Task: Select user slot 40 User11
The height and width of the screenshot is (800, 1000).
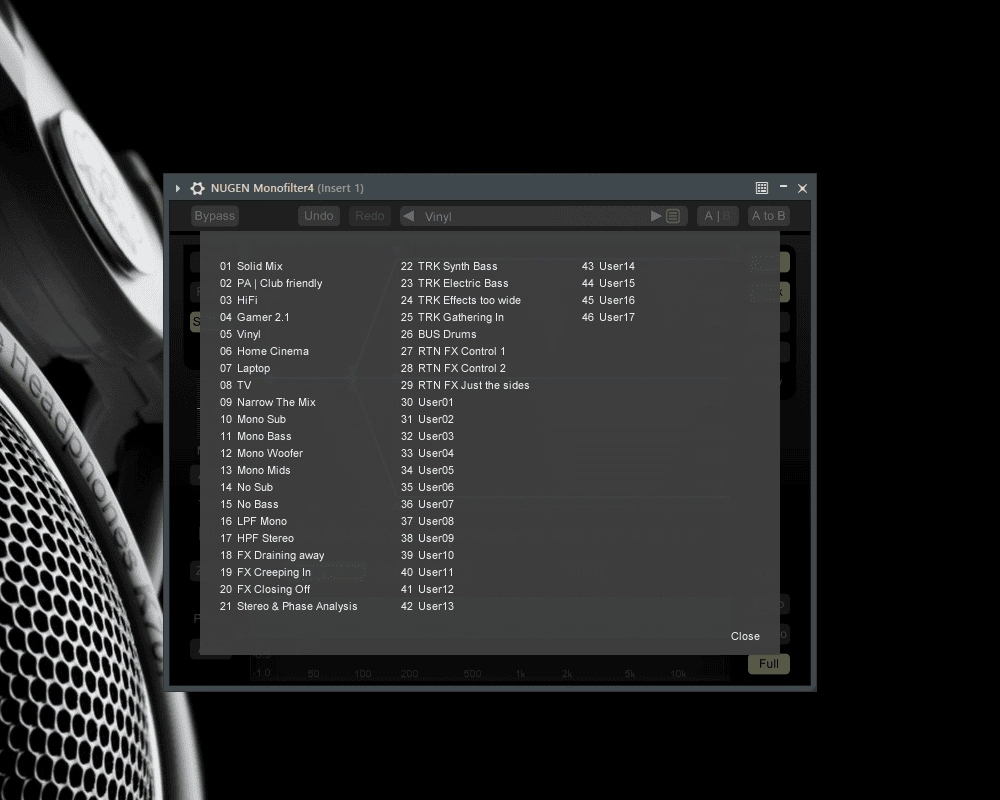Action: [x=427, y=572]
